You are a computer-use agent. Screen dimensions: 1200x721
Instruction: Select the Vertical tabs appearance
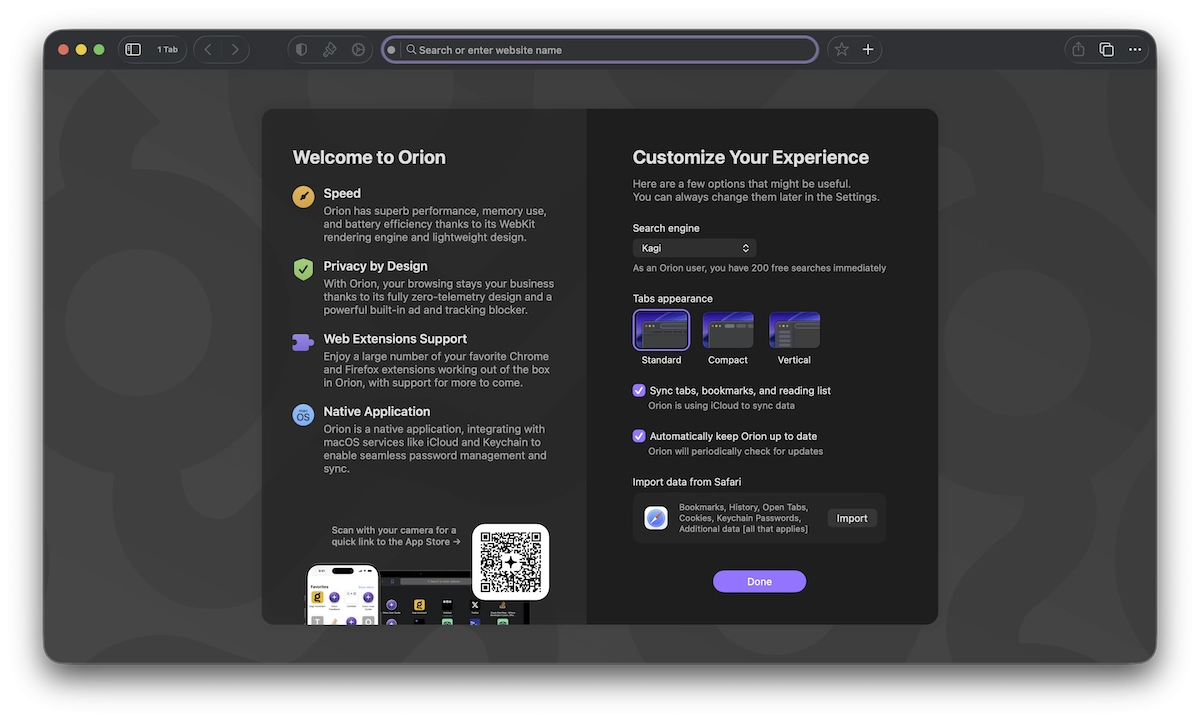click(x=794, y=331)
